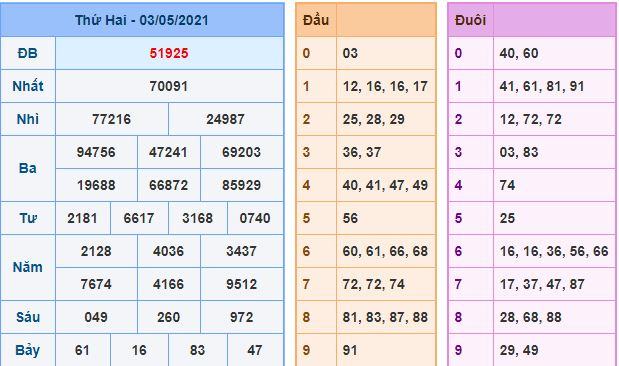This screenshot has height=366, width=619.
Task: Select Đuôi row 6 values 16, 16, 36, 56, 66
Action: (554, 251)
